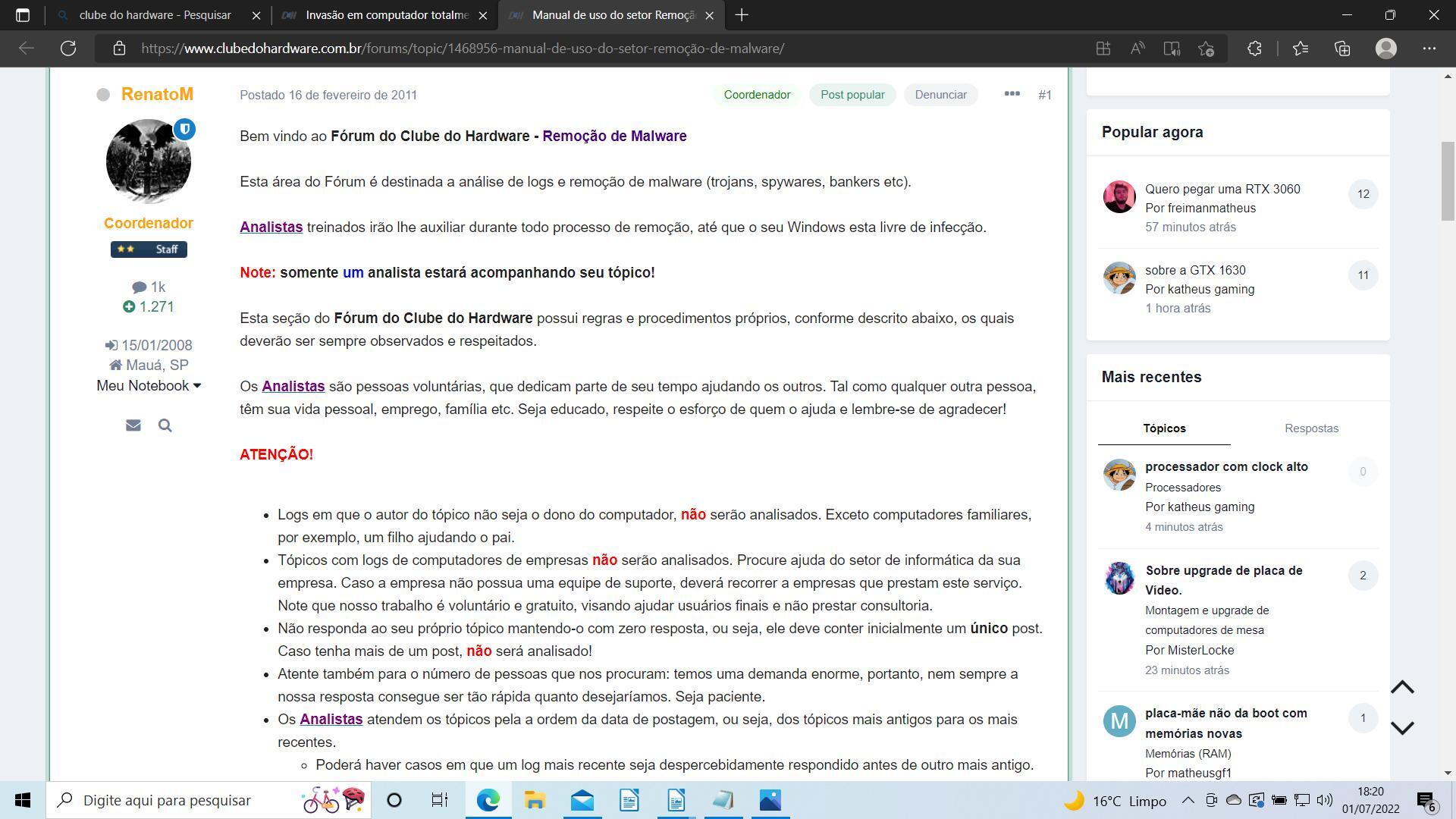The width and height of the screenshot is (1456, 819).
Task: Reload the page with refresh icon
Action: [x=68, y=48]
